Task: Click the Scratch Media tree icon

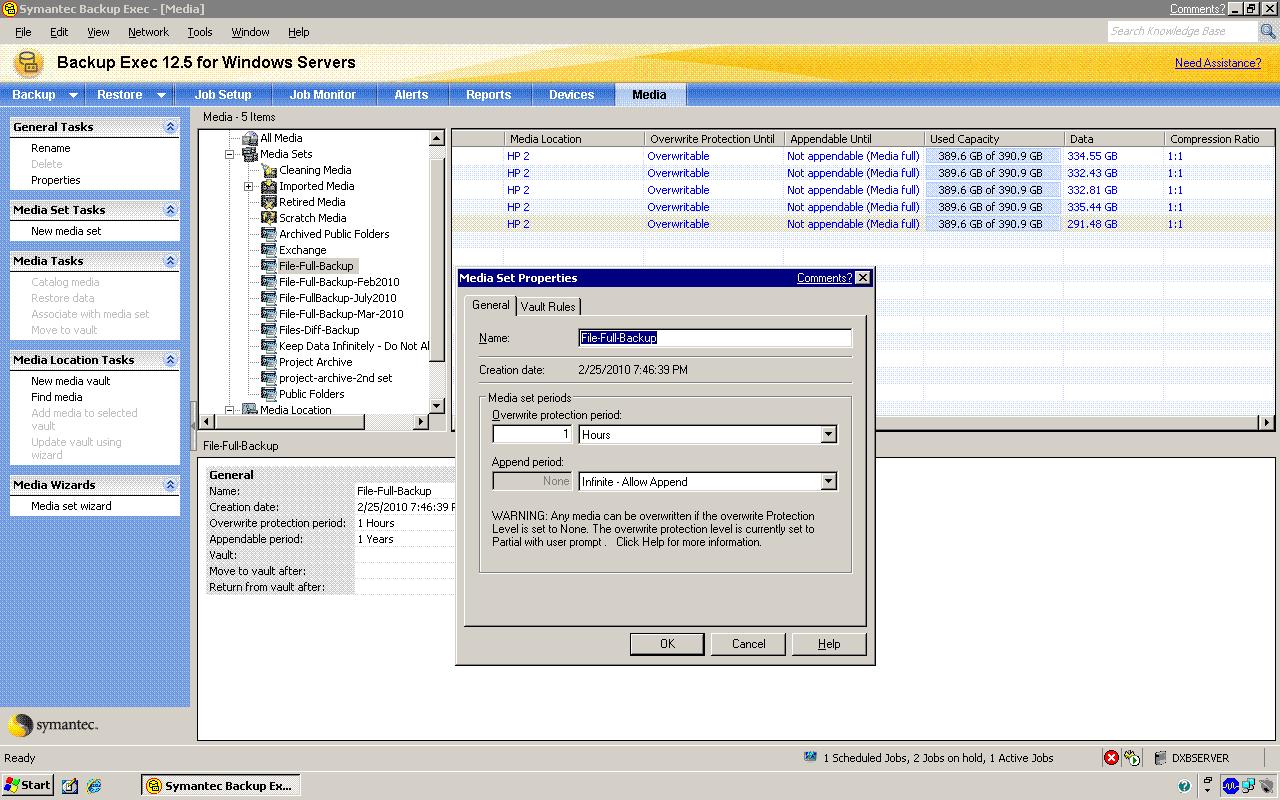Action: coord(268,218)
